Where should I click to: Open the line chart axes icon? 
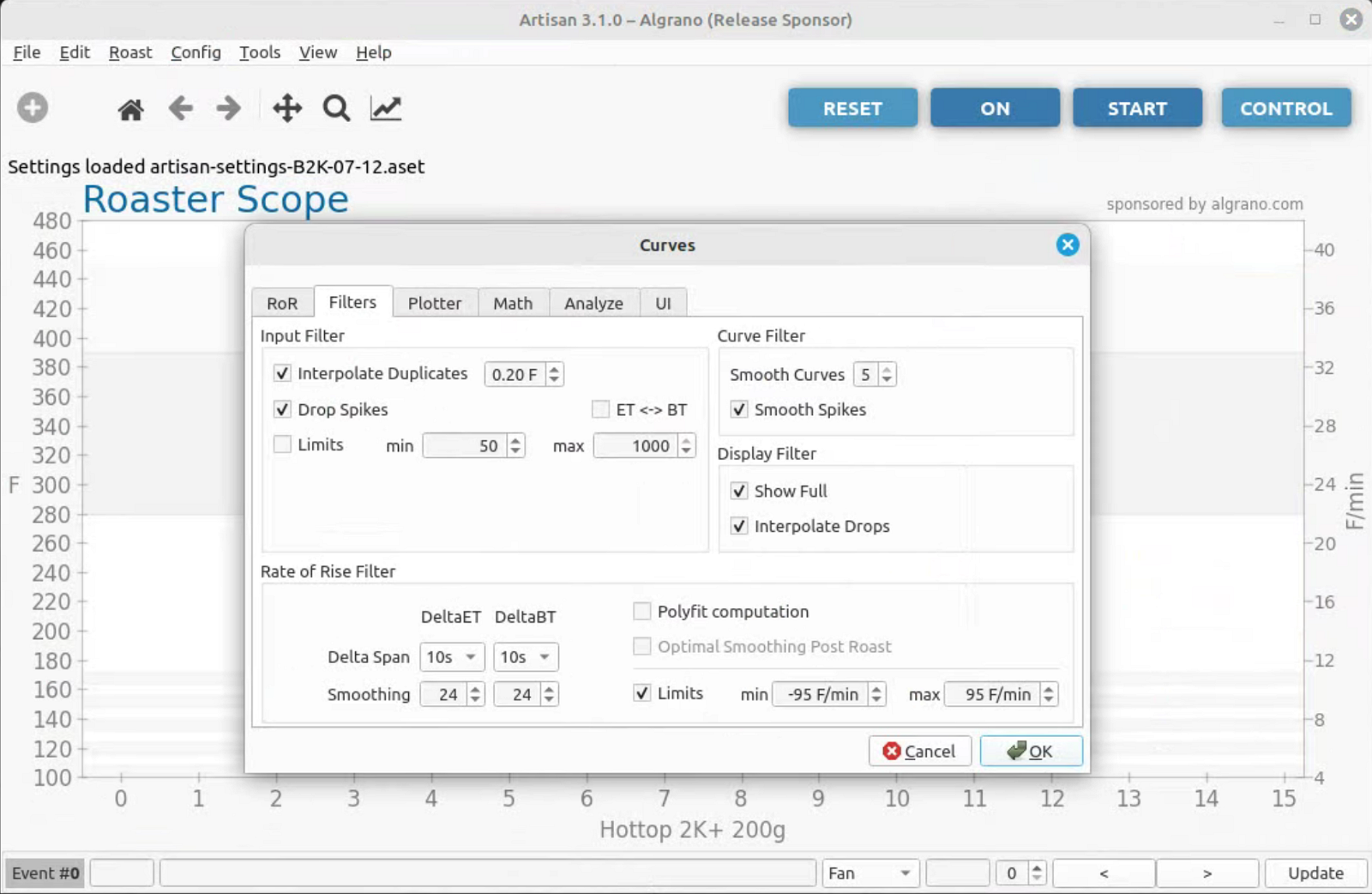386,108
